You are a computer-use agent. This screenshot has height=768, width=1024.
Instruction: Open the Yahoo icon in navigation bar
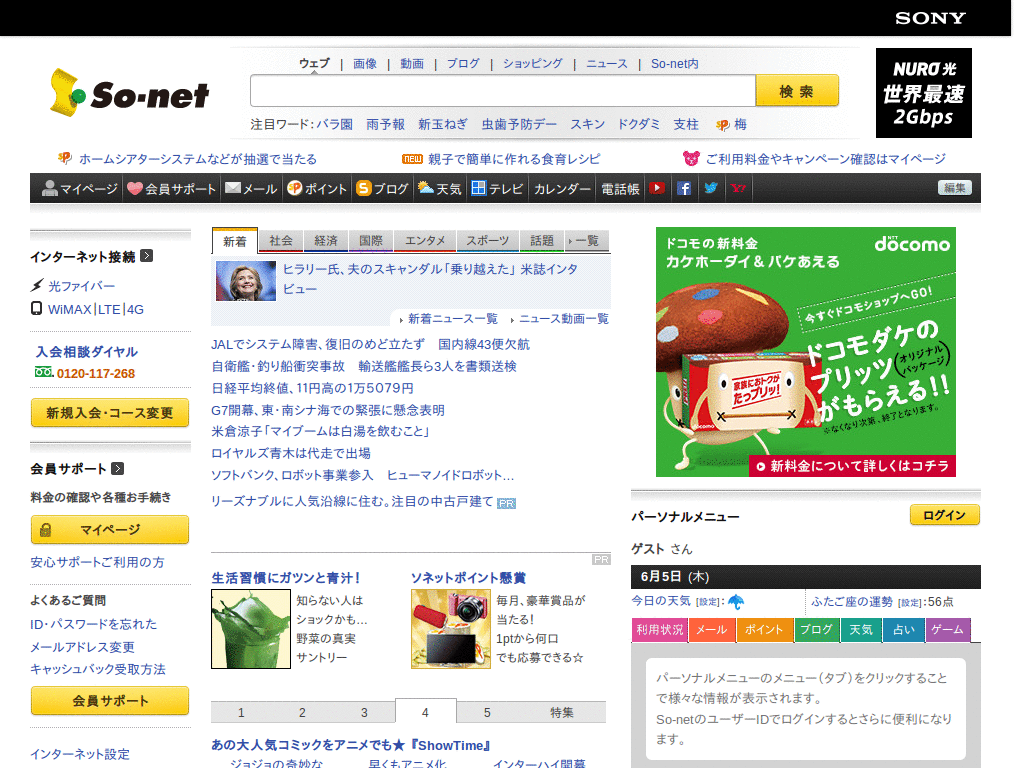point(738,188)
